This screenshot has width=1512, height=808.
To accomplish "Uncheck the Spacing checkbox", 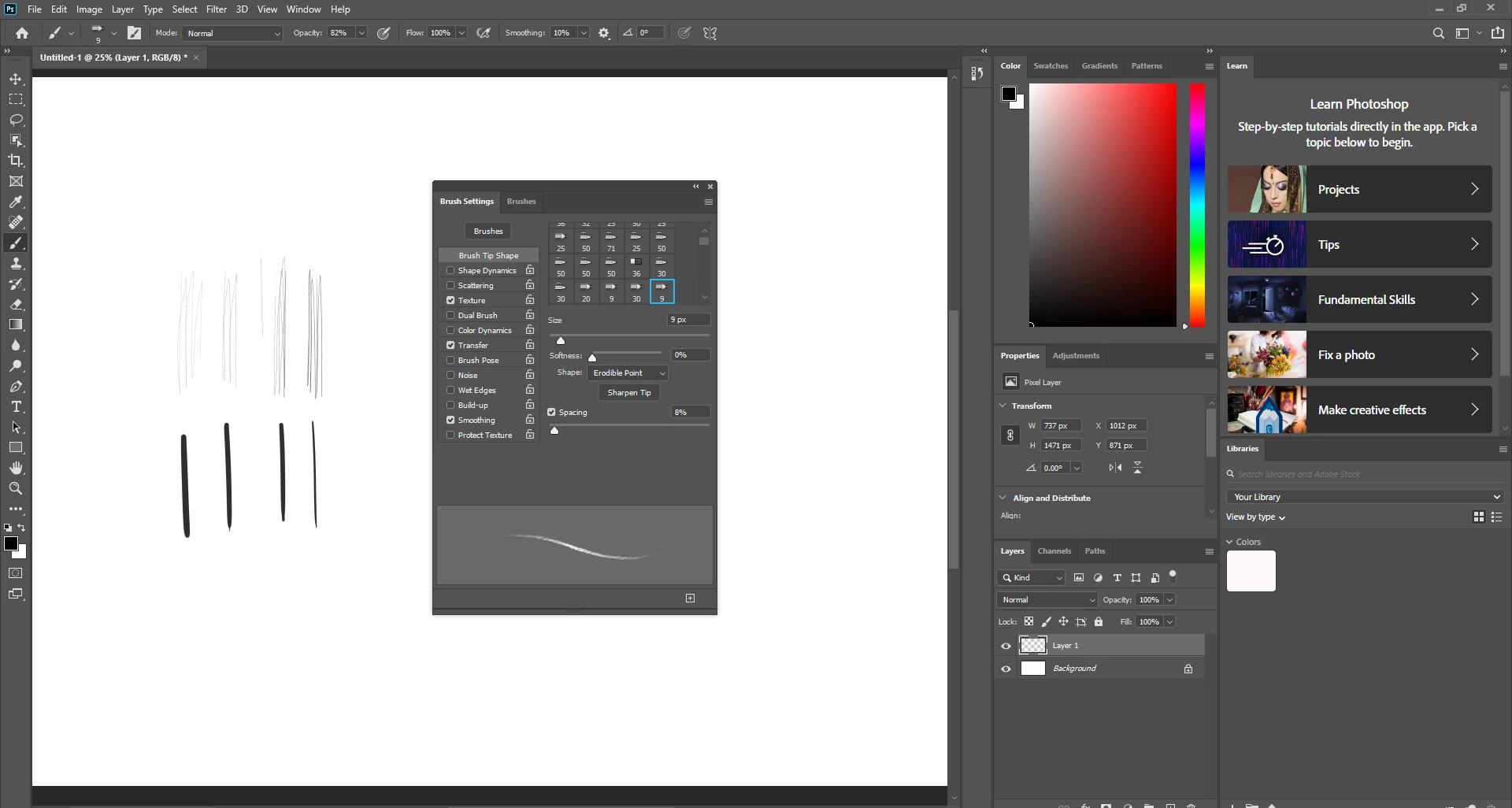I will (x=551, y=413).
